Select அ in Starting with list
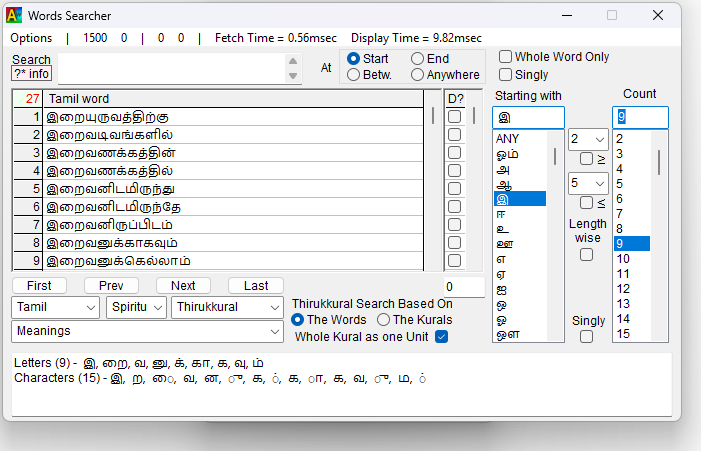The width and height of the screenshot is (701, 451). pyautogui.click(x=520, y=169)
